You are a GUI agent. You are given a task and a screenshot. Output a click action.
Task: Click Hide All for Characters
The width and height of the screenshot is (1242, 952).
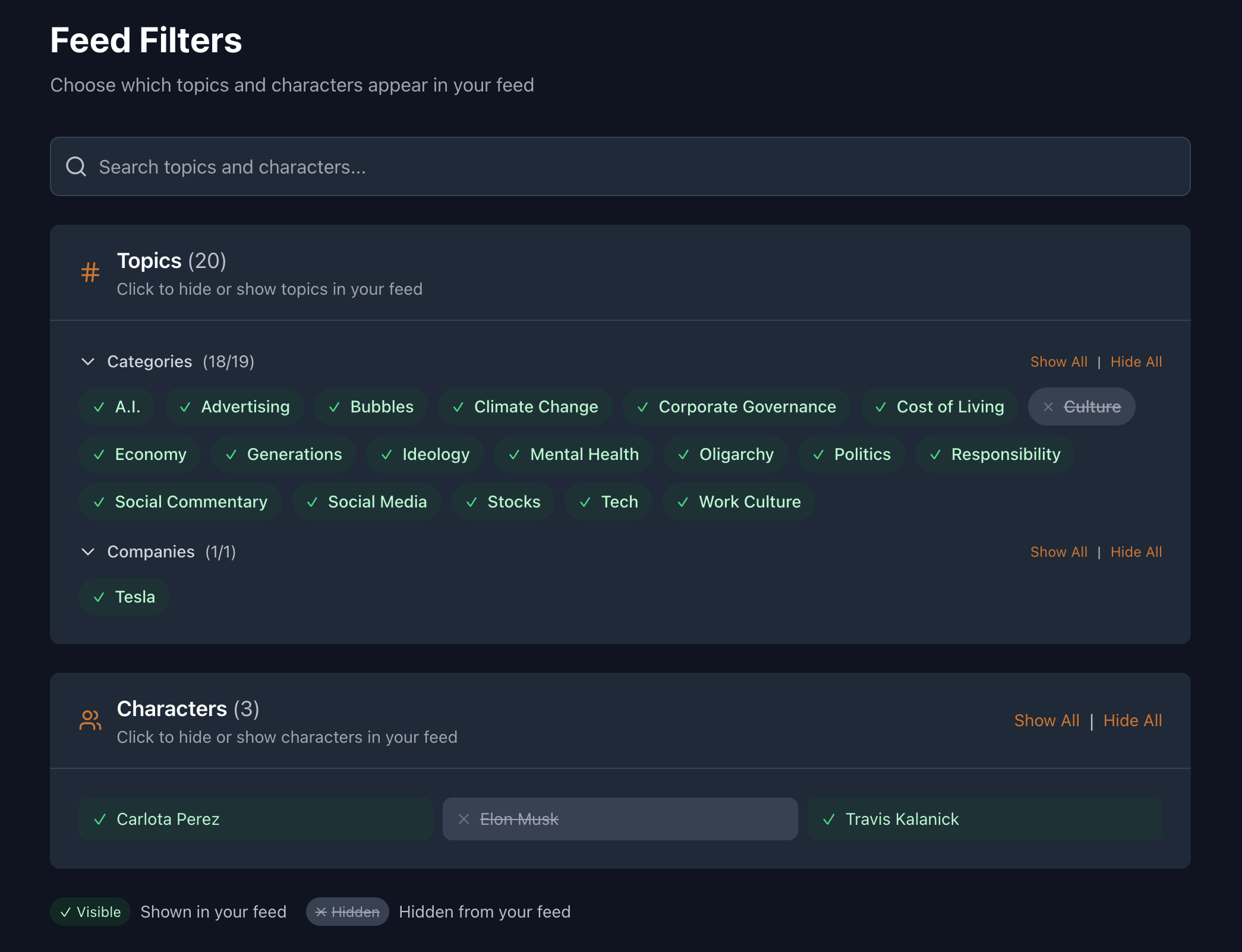pos(1133,720)
